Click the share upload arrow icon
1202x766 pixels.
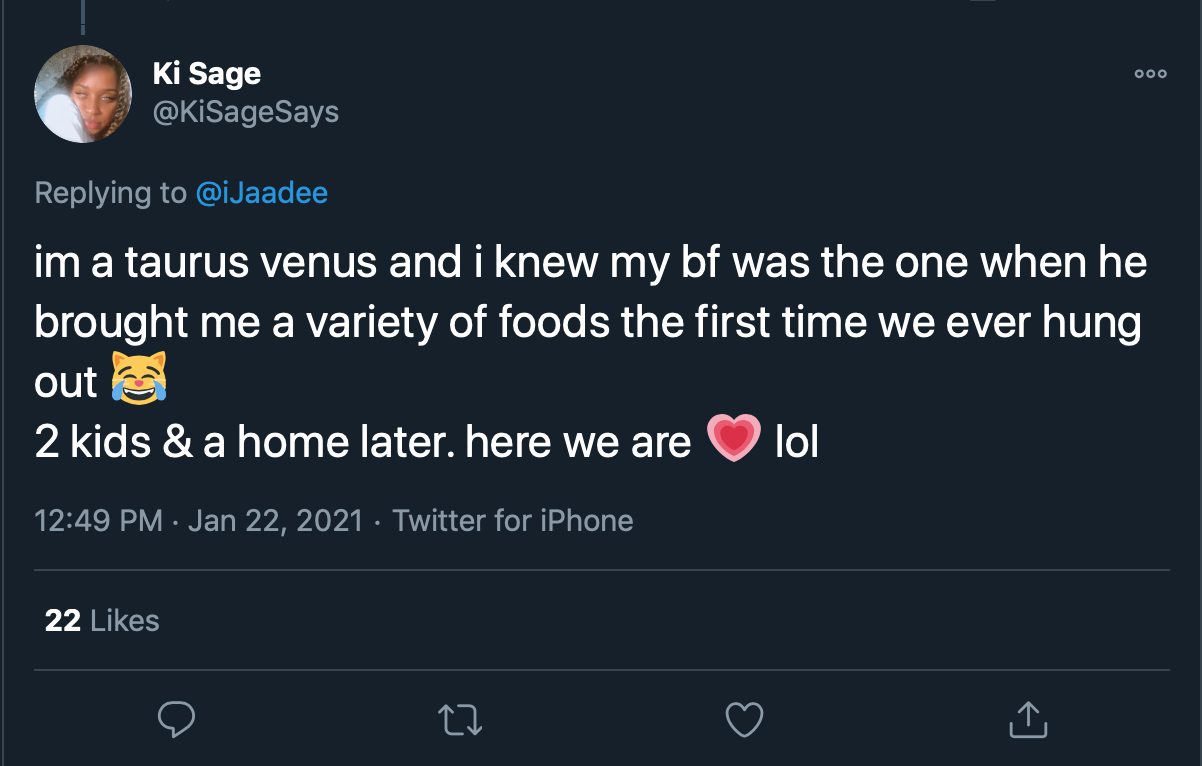tap(1026, 717)
